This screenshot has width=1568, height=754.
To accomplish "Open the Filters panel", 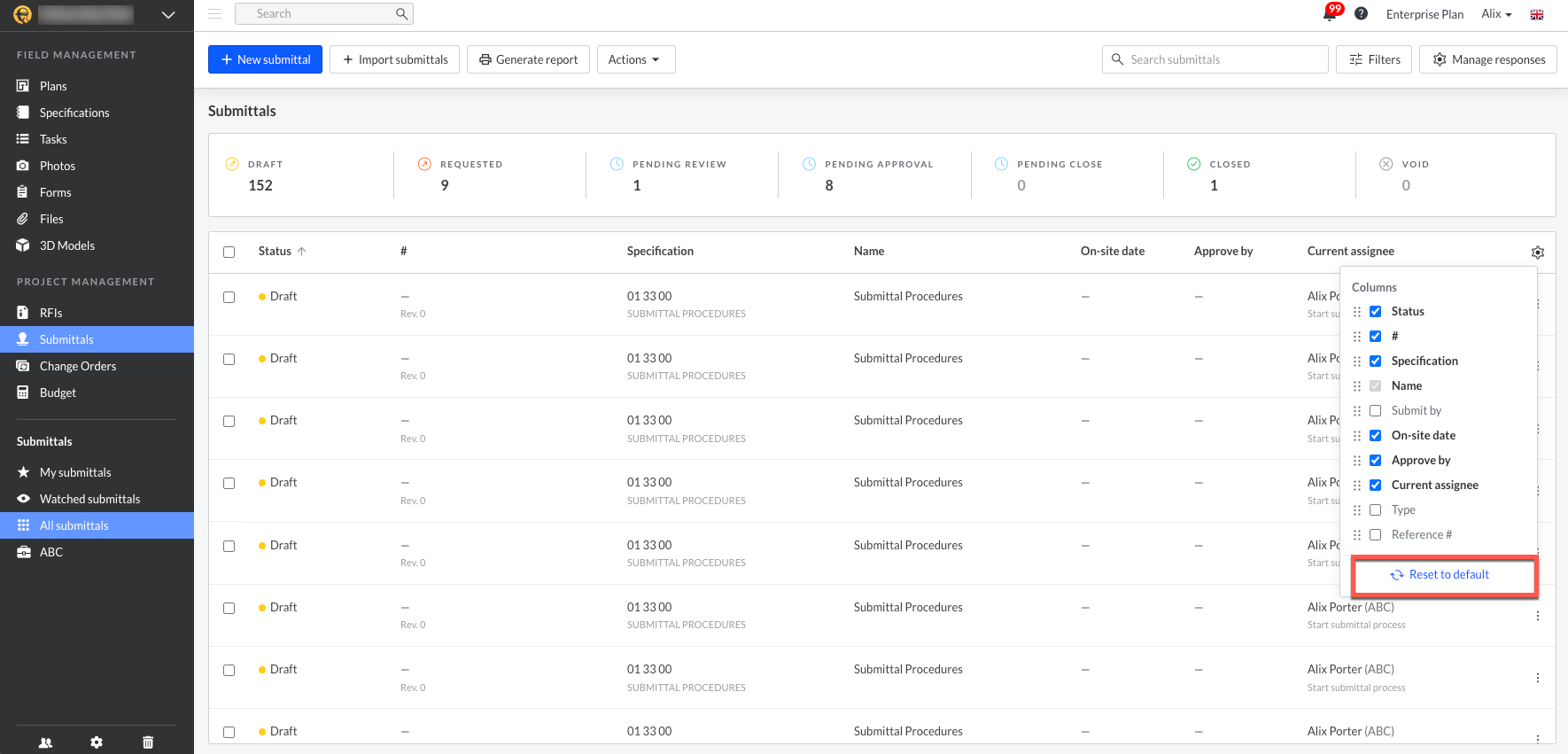I will coord(1374,59).
